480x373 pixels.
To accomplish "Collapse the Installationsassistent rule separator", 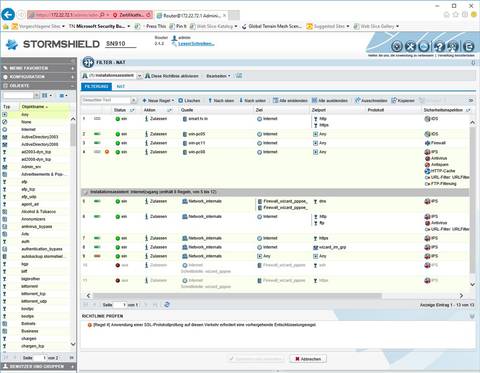I will pyautogui.click(x=85, y=192).
